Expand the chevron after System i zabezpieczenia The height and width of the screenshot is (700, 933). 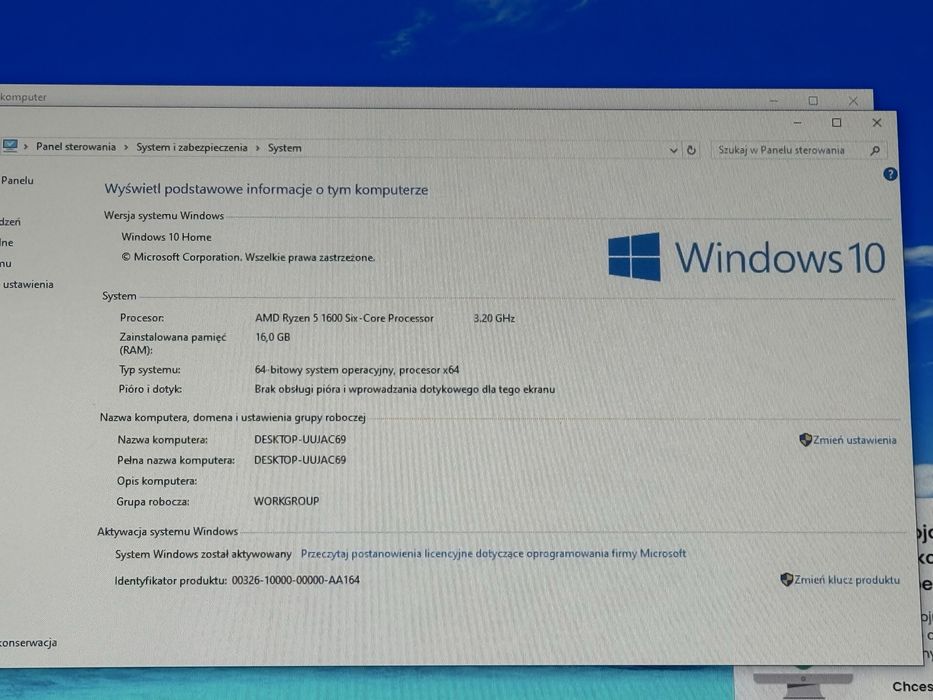258,148
